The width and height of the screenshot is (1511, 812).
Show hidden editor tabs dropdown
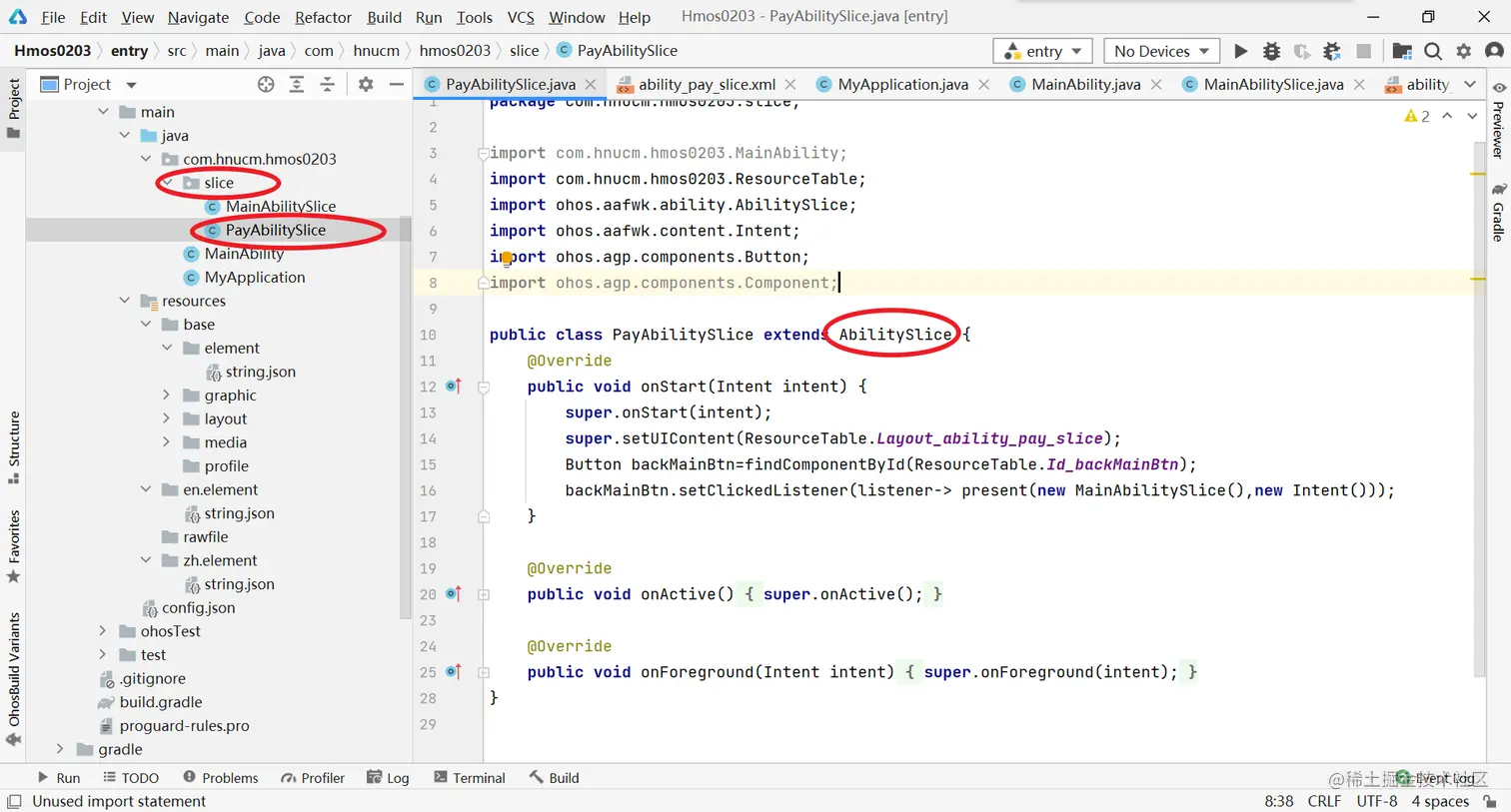coord(1470,85)
